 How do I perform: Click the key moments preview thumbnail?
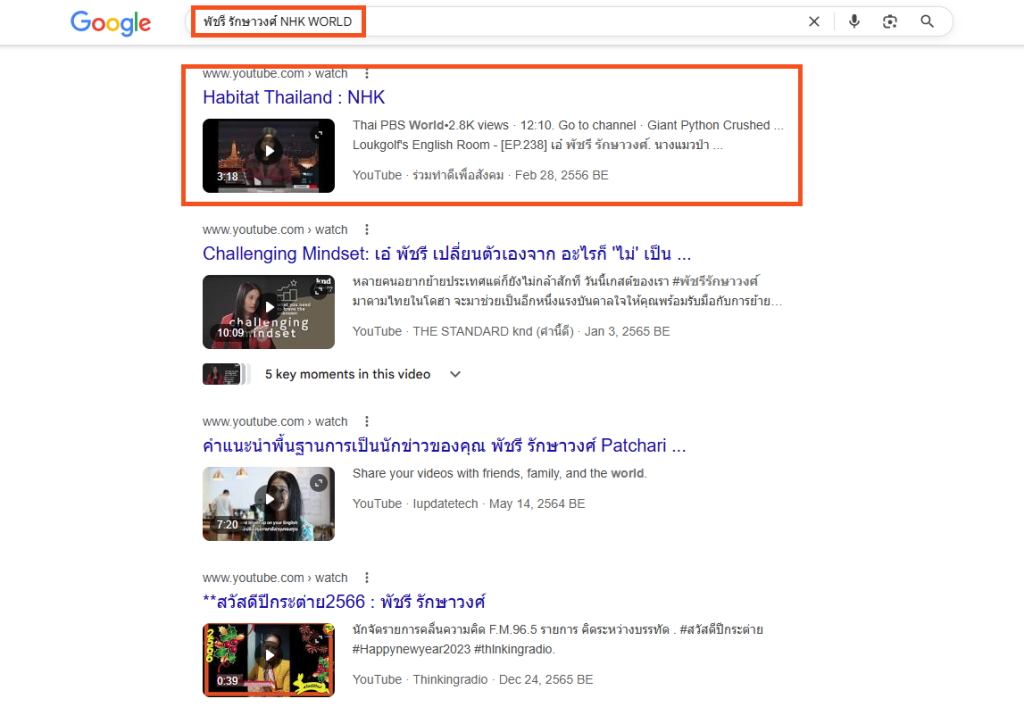226,374
